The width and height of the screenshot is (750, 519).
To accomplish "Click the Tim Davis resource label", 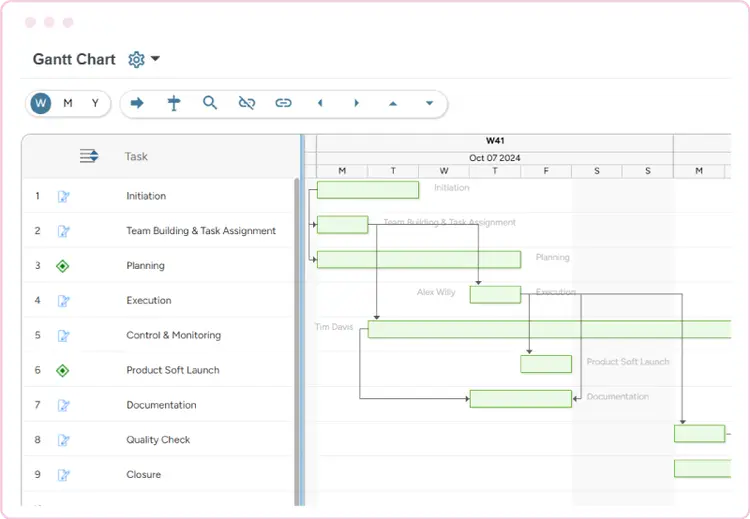I will (334, 327).
